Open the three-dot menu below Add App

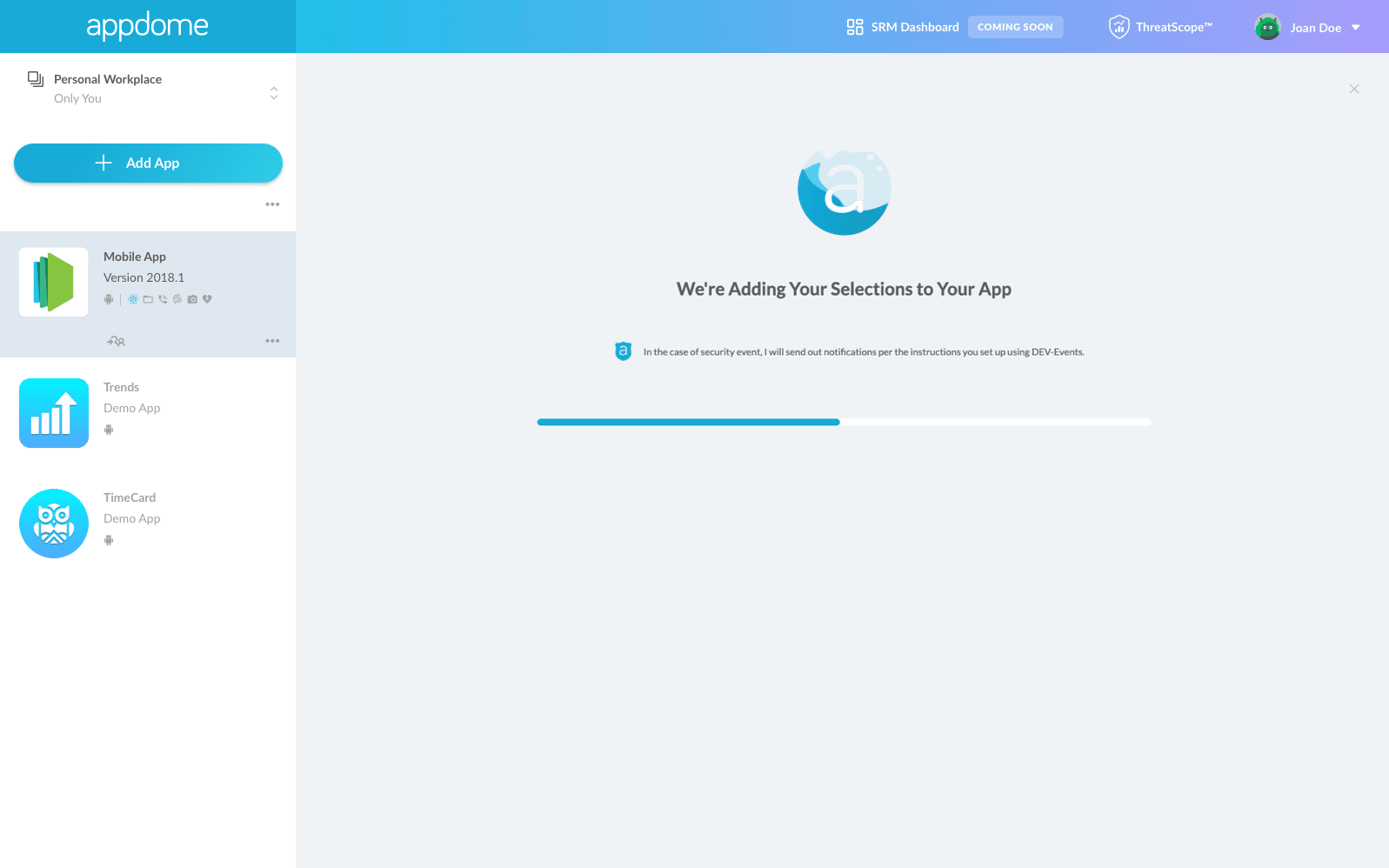click(272, 204)
